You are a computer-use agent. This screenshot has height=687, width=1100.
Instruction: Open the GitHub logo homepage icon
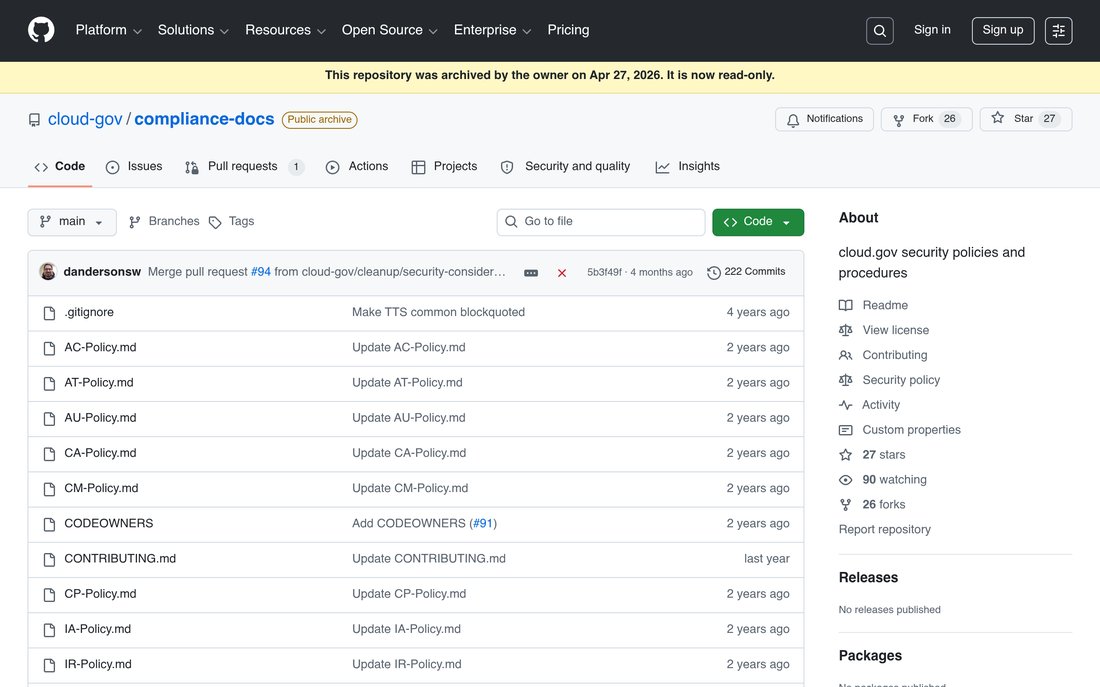(41, 30)
